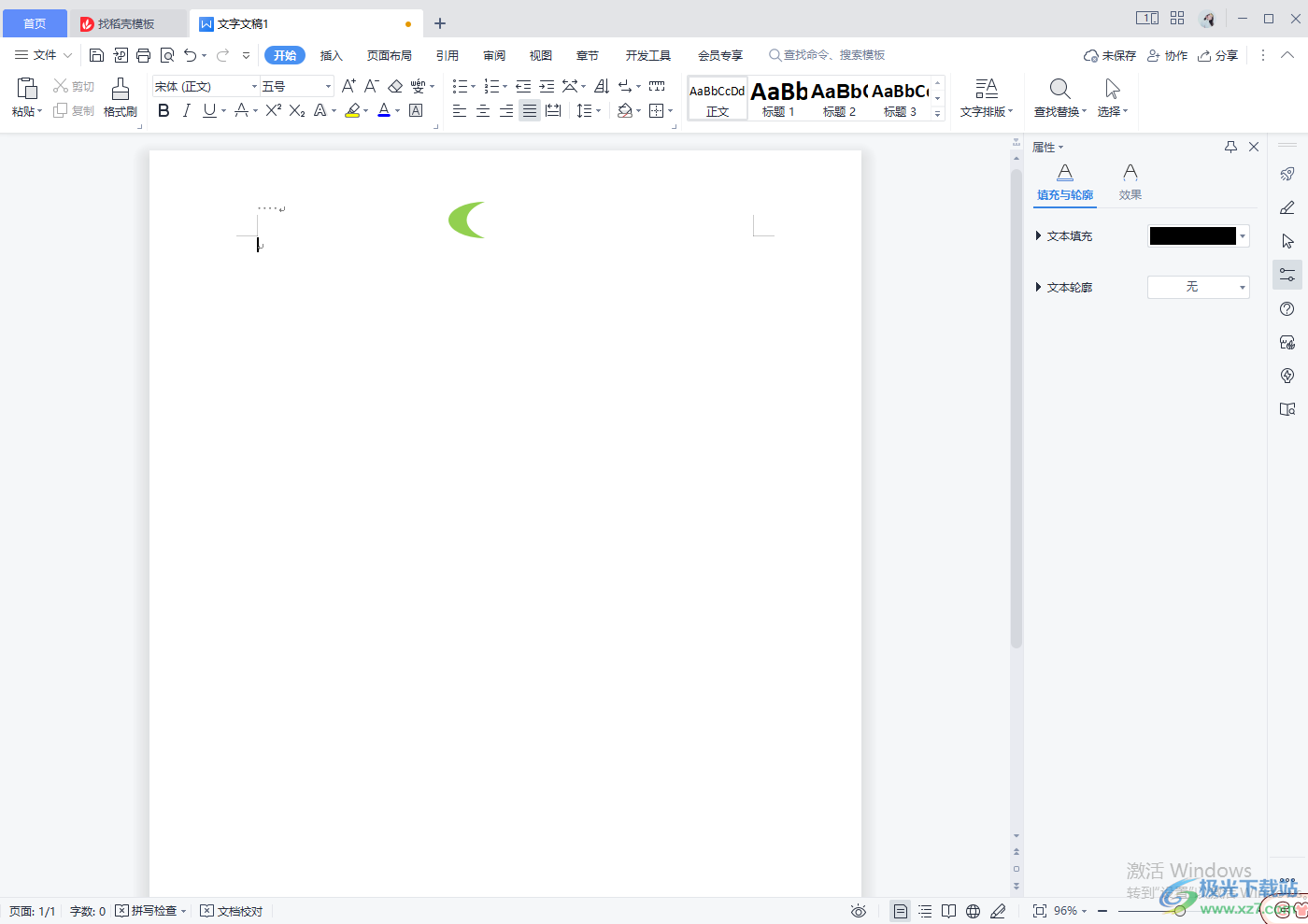Click the help question mark in sidebar
The width and height of the screenshot is (1308, 924).
[x=1287, y=308]
